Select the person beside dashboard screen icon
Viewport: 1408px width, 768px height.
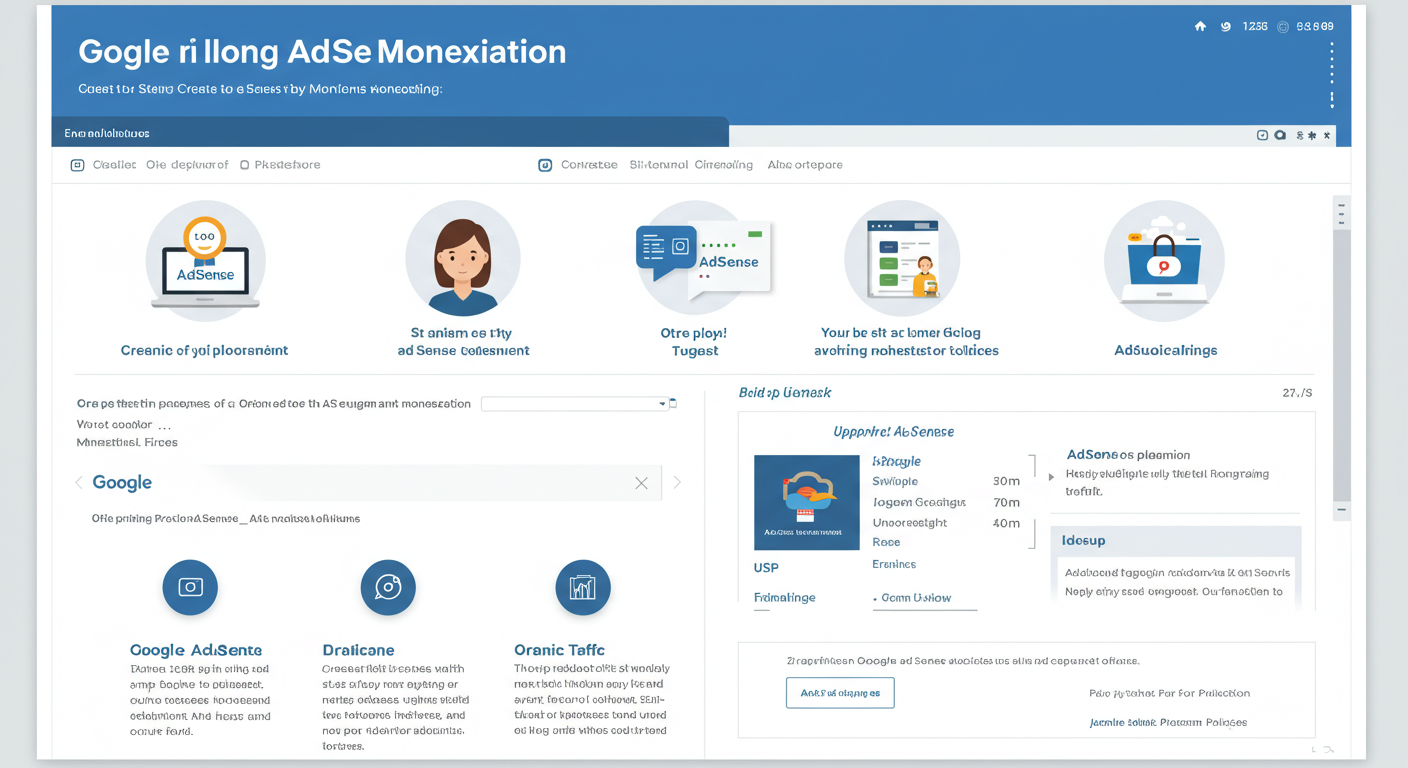pos(902,259)
